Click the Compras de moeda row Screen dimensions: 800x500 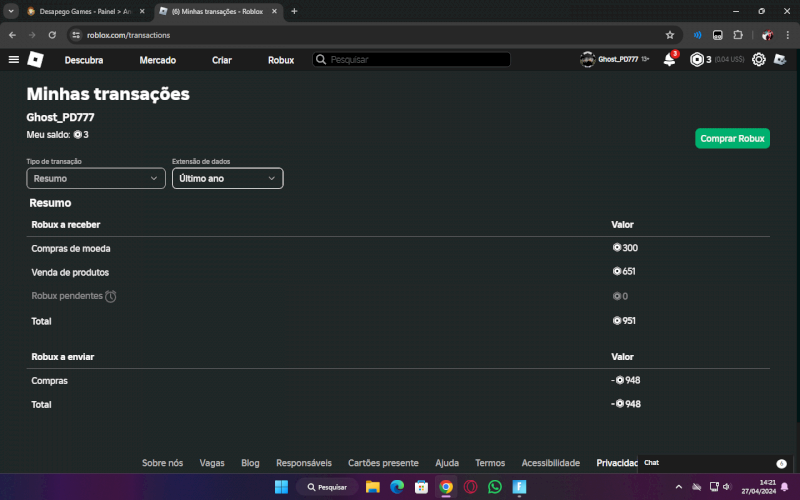(398, 248)
